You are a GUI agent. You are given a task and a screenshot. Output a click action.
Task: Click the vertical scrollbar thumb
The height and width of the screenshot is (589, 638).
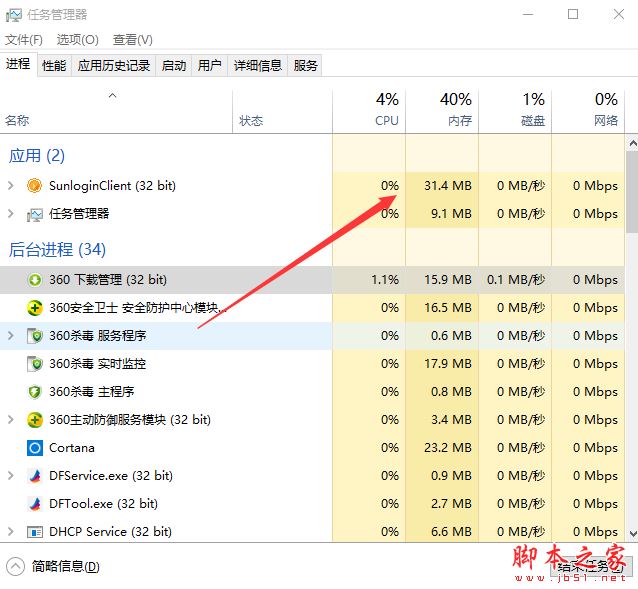(x=633, y=191)
